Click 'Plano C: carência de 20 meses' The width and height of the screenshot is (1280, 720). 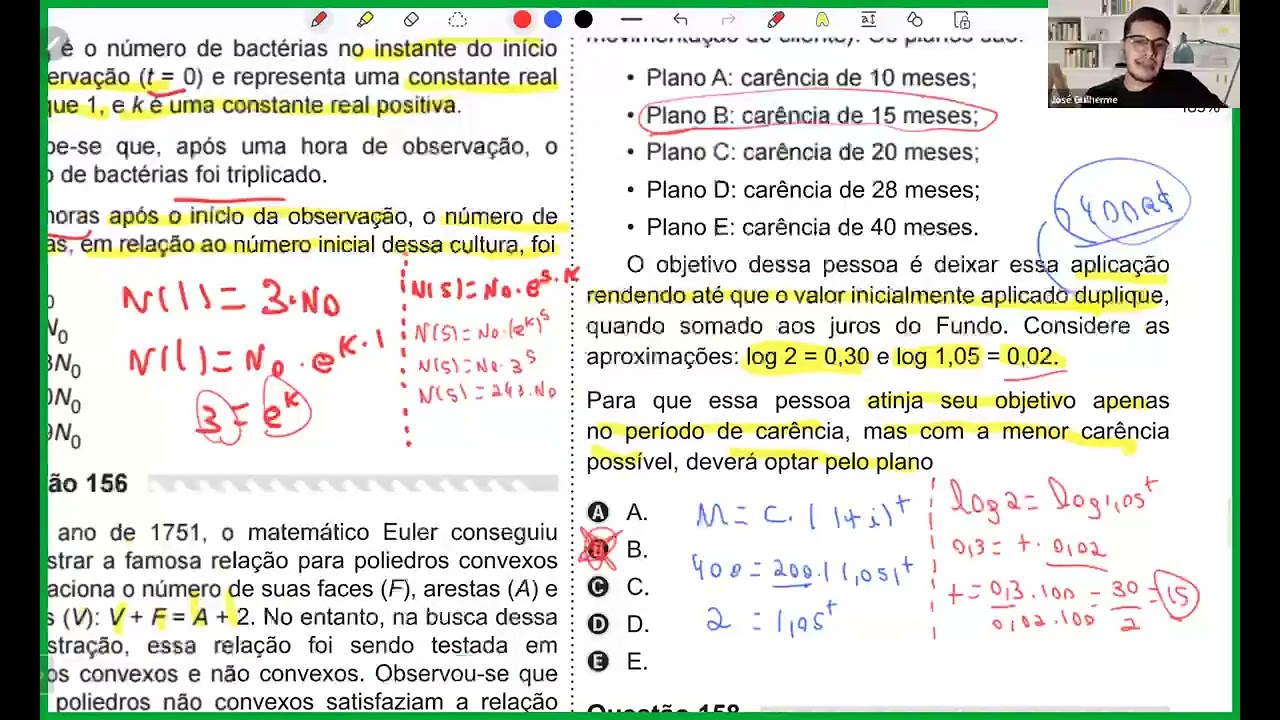click(812, 152)
